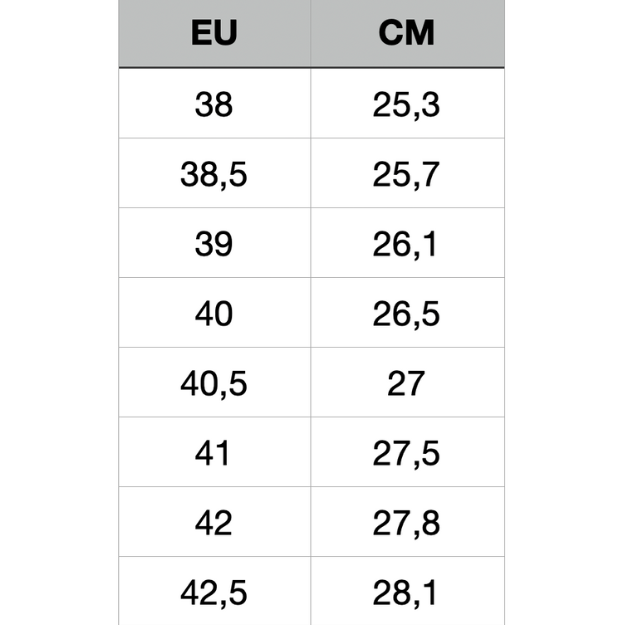
Task: Select the 26,5 CM cell
Action: (407, 313)
